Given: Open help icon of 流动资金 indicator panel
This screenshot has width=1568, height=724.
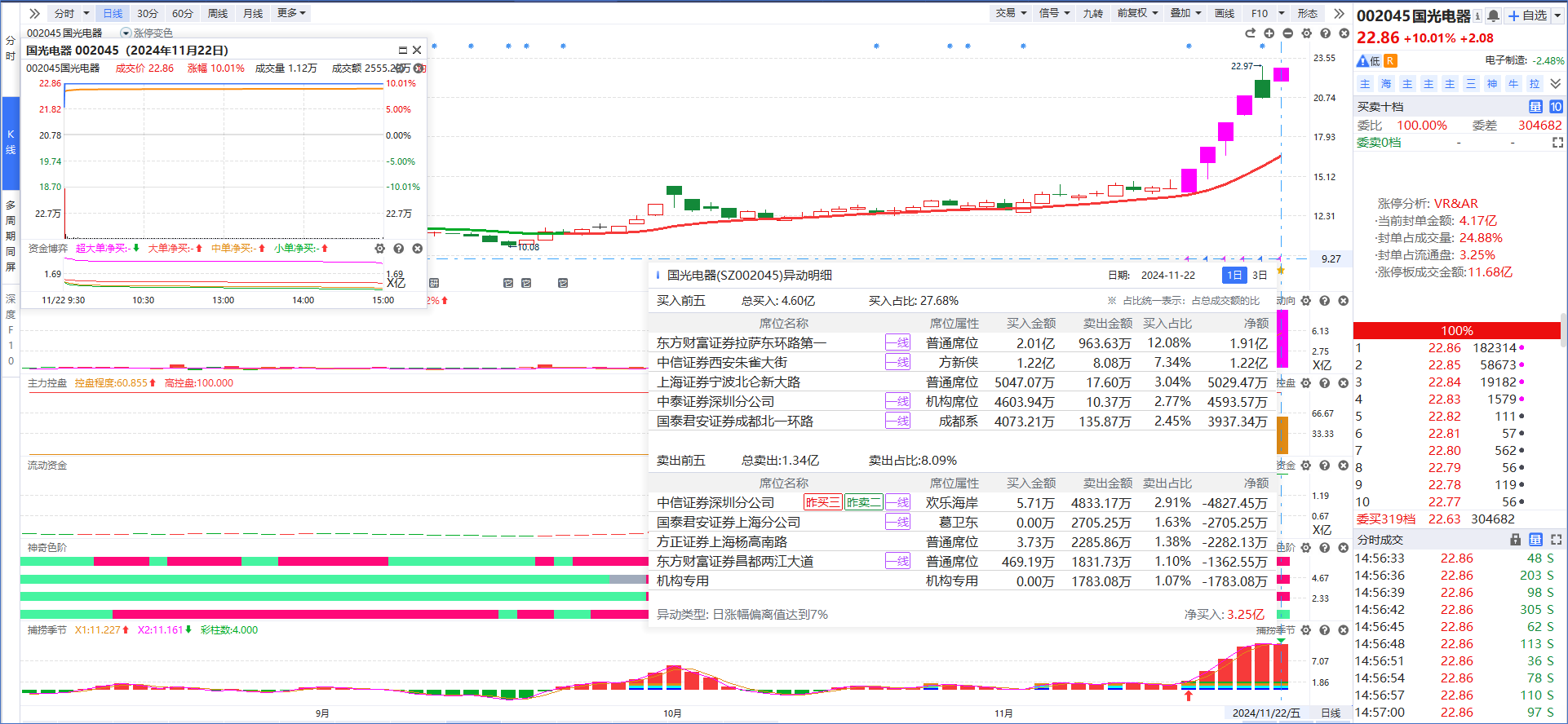Looking at the screenshot, I should (1324, 466).
